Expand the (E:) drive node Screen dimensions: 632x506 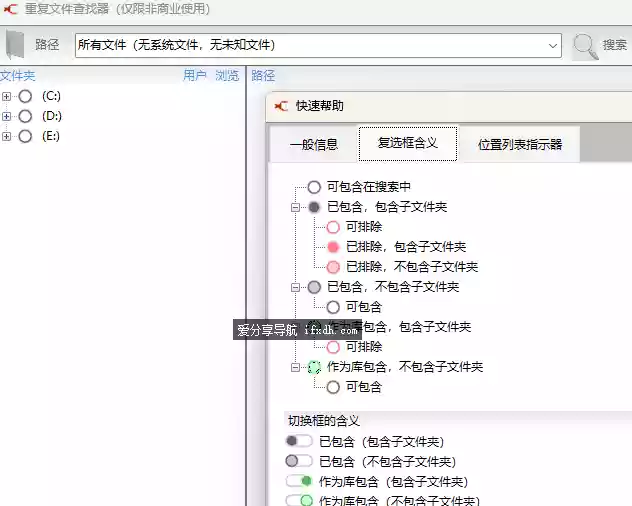[6, 136]
